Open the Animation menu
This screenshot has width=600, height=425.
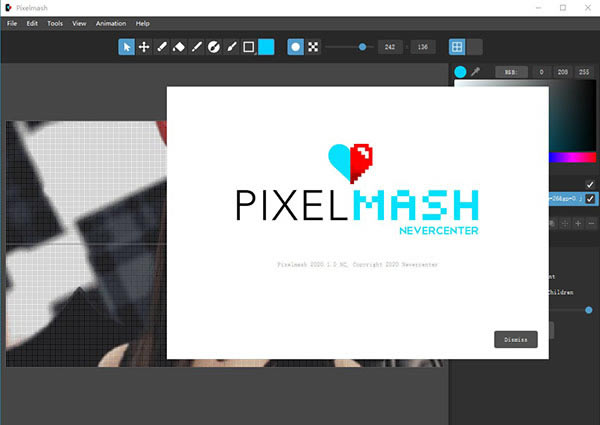[111, 23]
